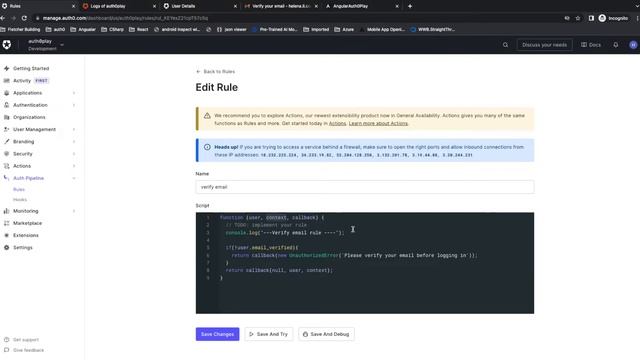
Task: Expand the Actions sidebar section
Action: [x=40, y=166]
